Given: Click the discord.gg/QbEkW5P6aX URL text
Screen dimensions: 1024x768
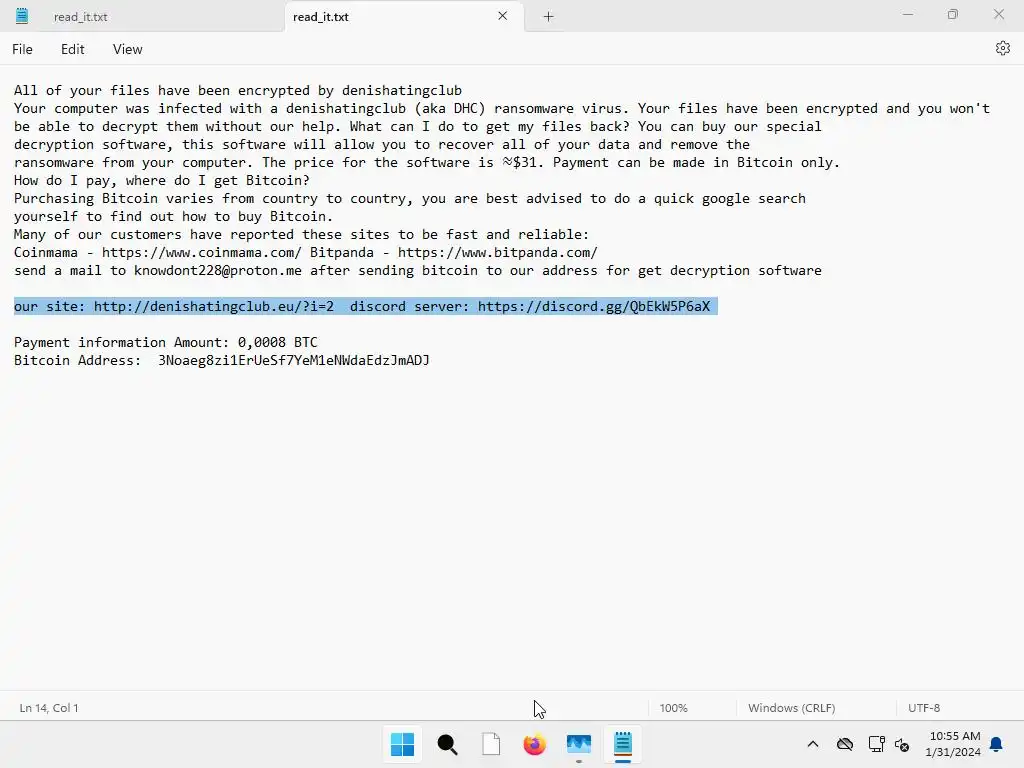Looking at the screenshot, I should tap(594, 306).
